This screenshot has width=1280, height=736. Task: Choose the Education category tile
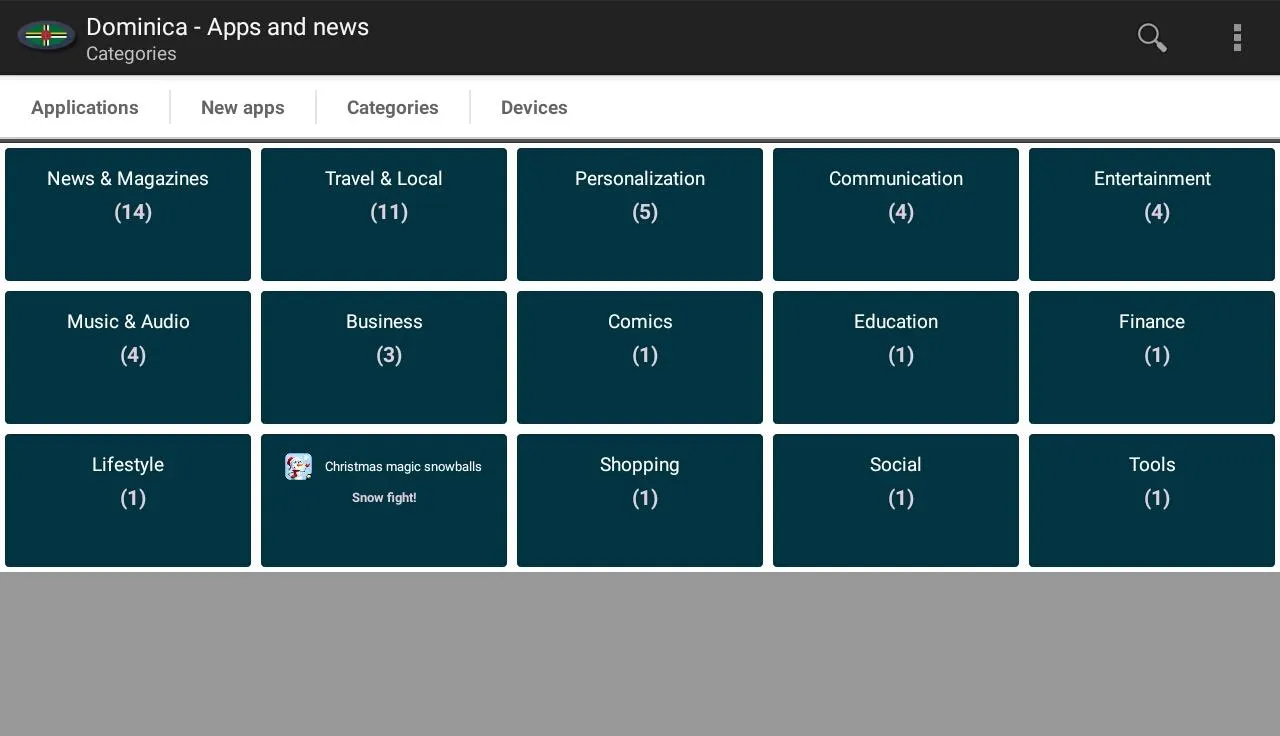tap(896, 357)
